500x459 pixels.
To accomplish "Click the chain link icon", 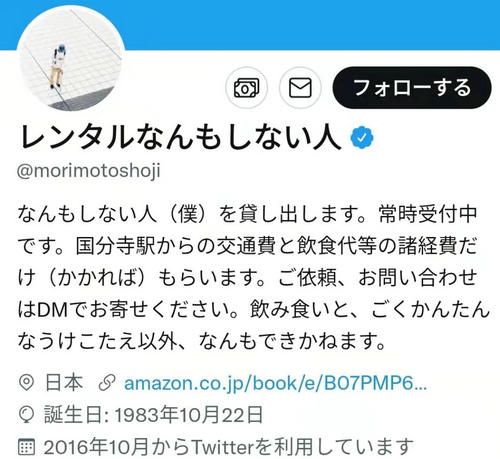I will 107,383.
